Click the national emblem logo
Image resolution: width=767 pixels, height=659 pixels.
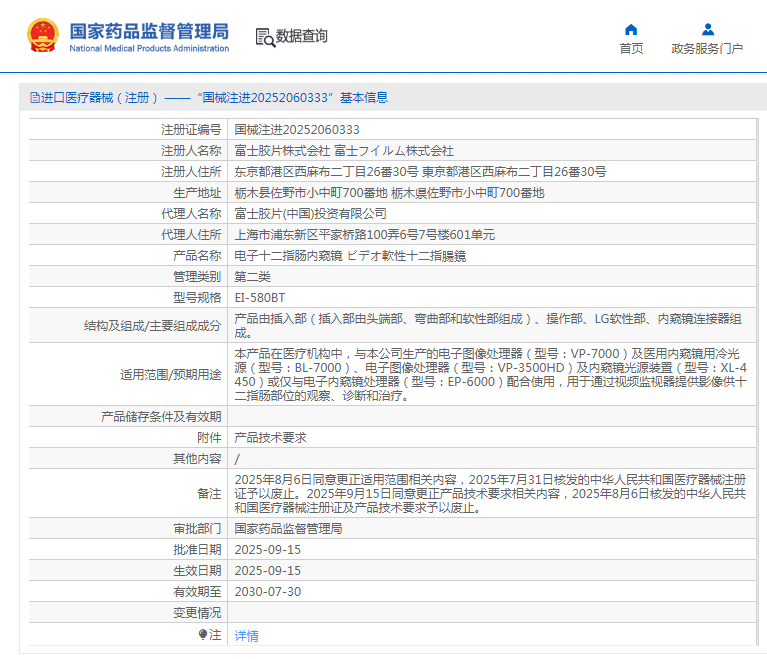(43, 35)
